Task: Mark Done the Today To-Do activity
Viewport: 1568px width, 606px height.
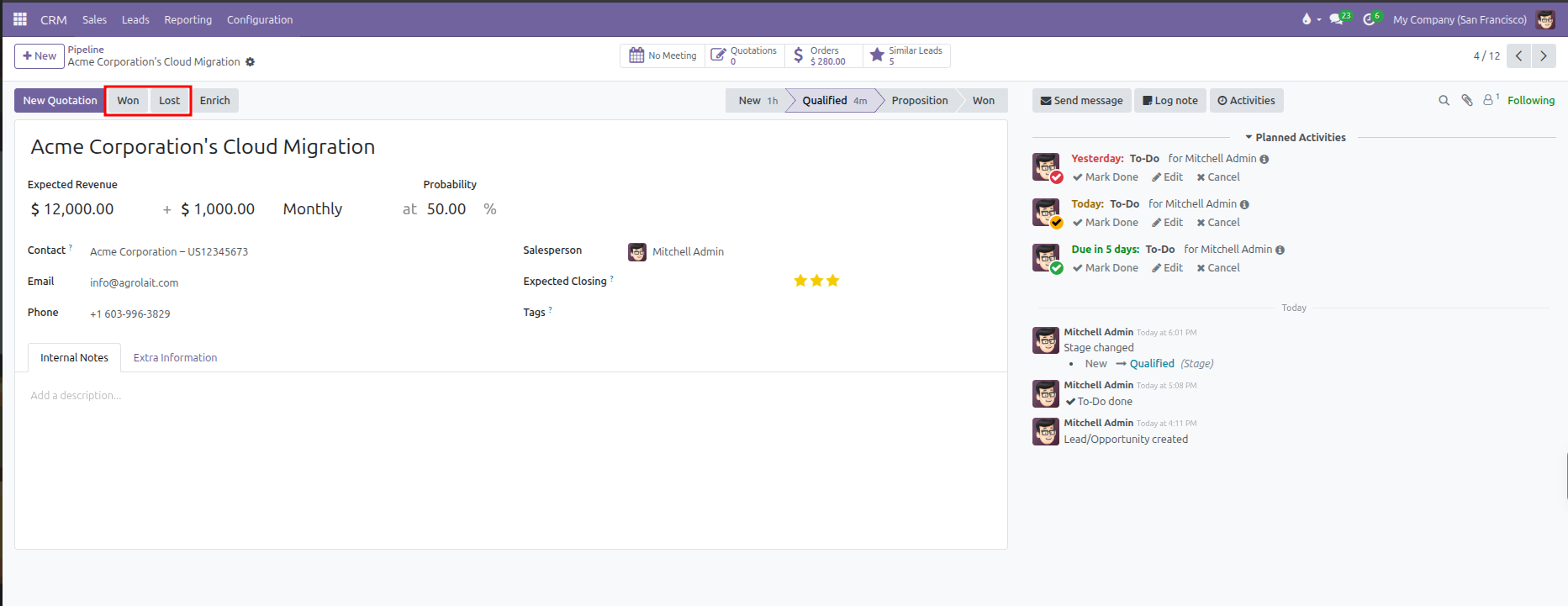Action: pyautogui.click(x=1105, y=223)
